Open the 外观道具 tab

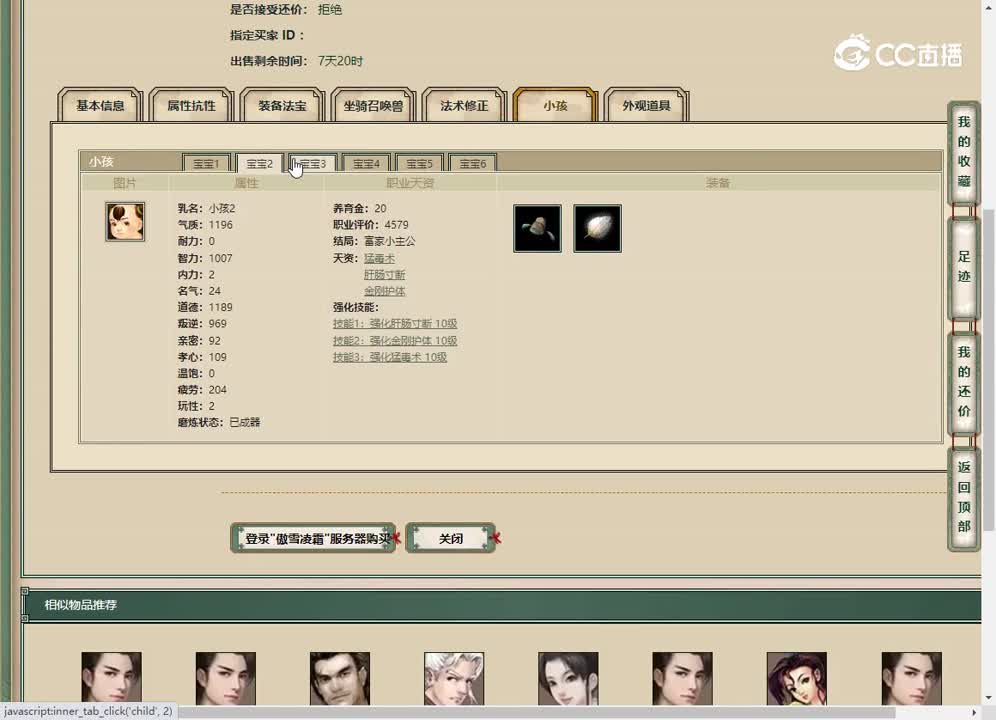coord(646,105)
